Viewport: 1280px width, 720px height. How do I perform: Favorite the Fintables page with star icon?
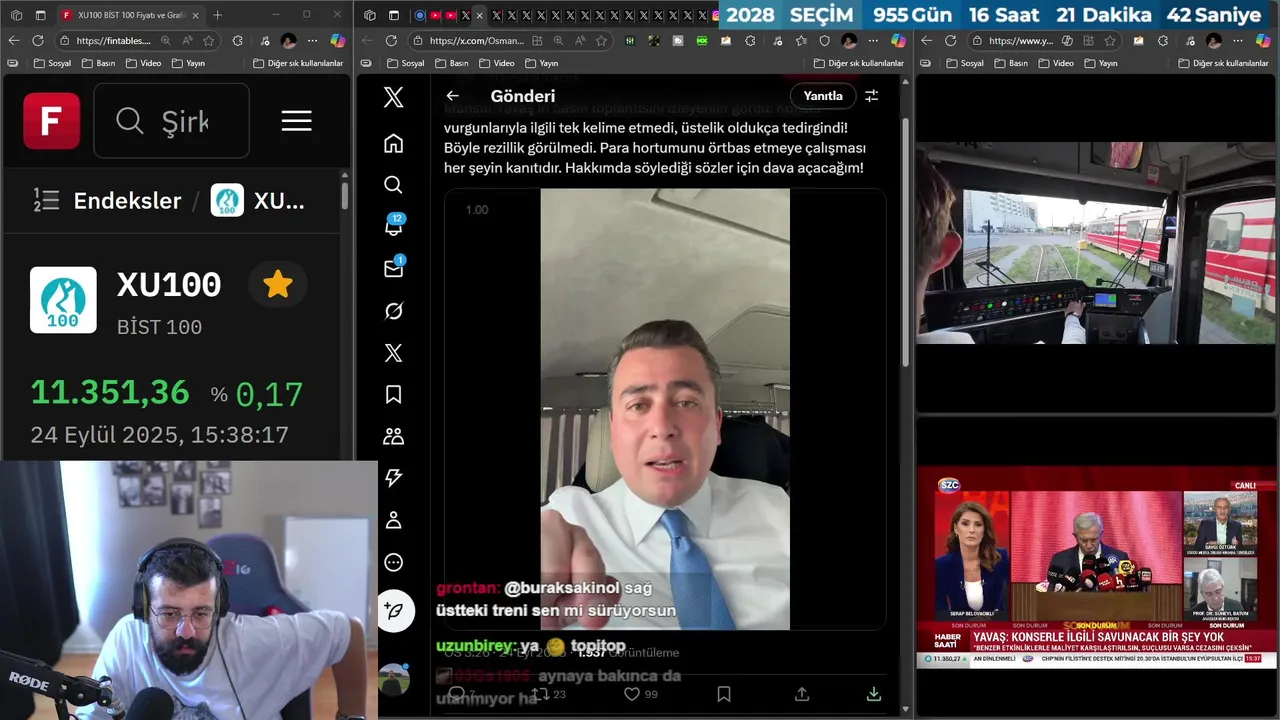tap(209, 40)
